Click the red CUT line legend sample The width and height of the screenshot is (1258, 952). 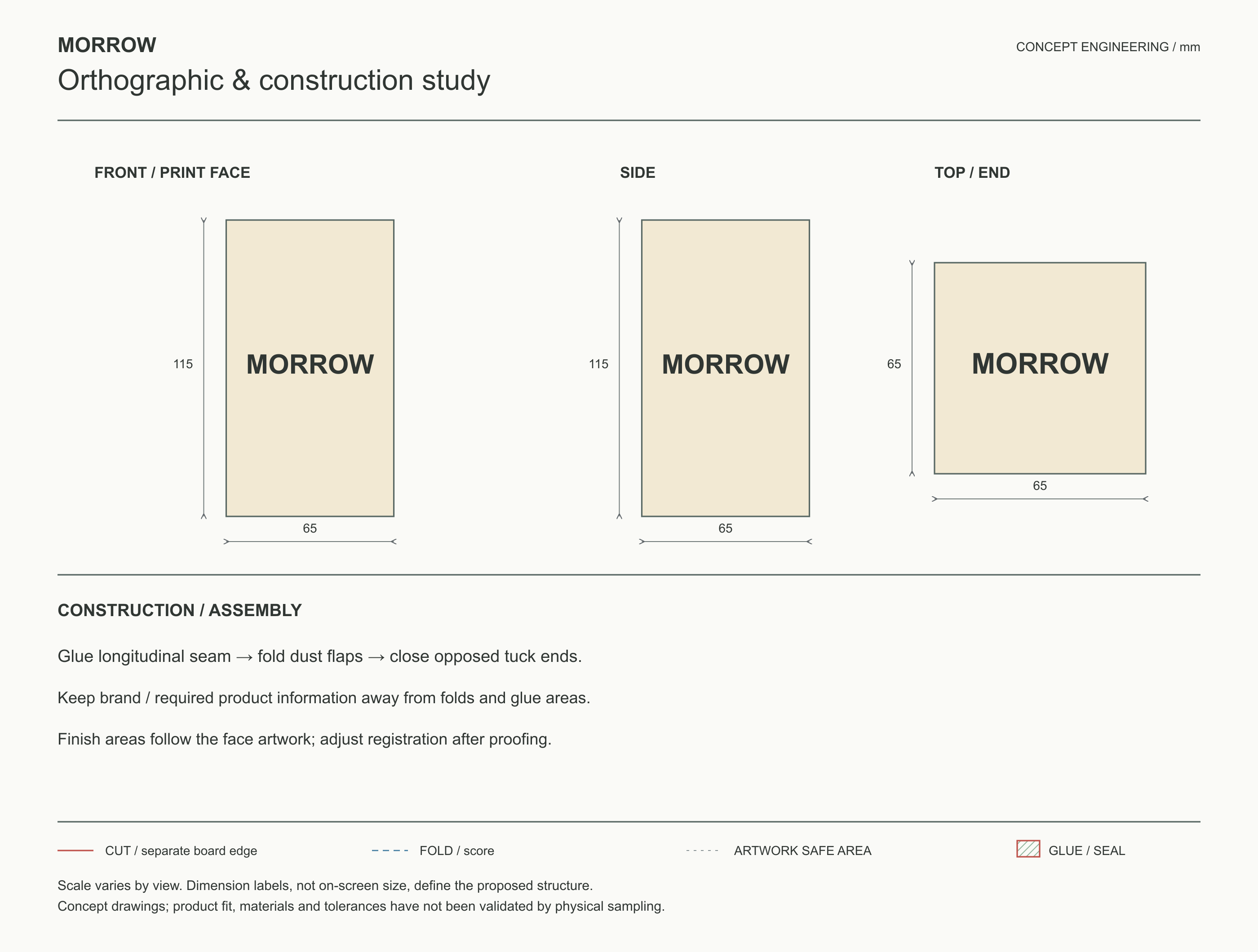(x=75, y=851)
